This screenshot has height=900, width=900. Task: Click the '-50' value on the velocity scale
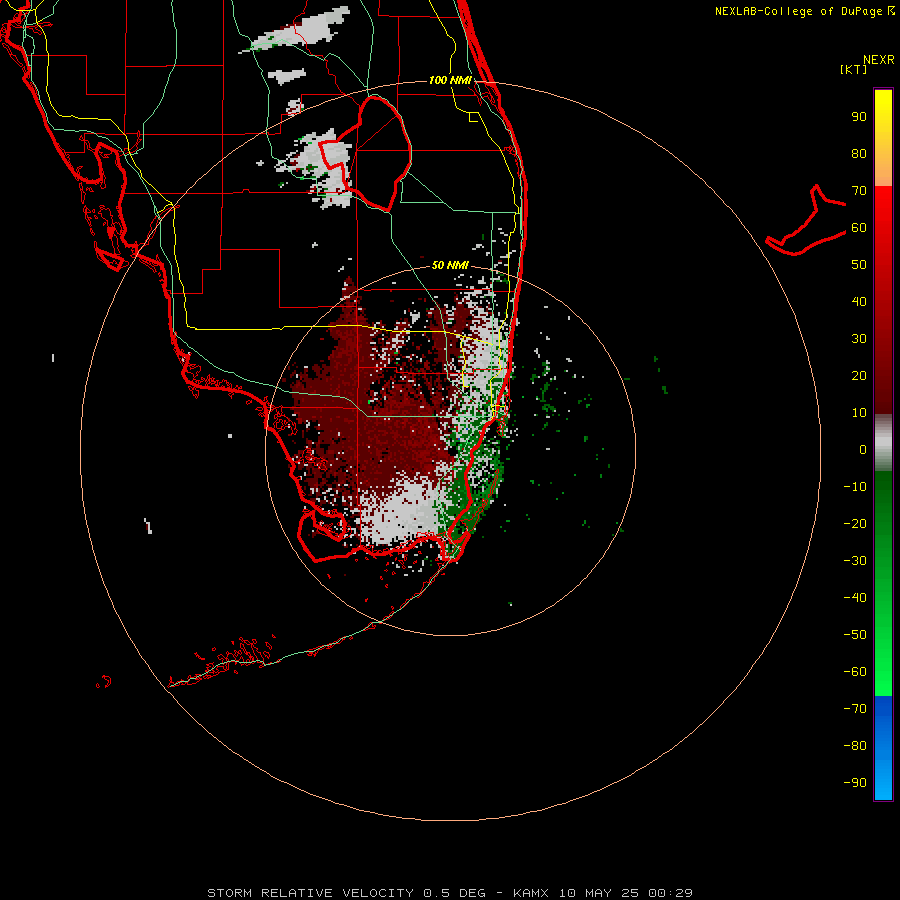coord(855,634)
